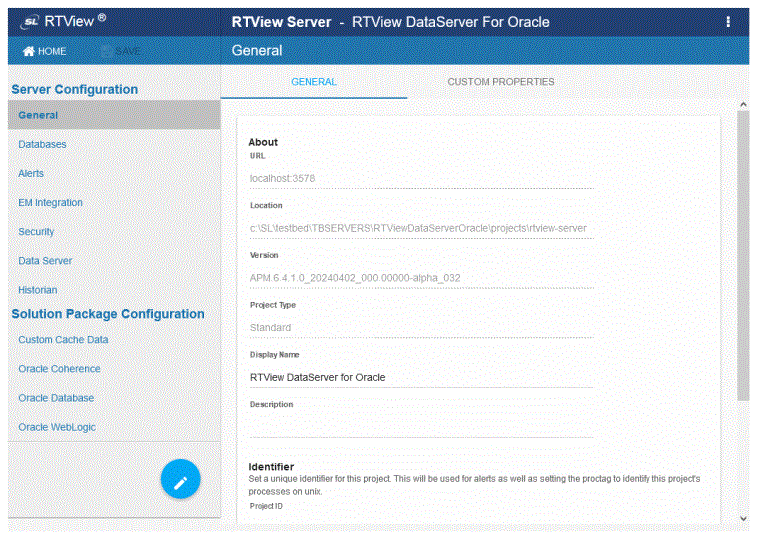Click the Description text field
The height and width of the screenshot is (540, 758).
[420, 426]
